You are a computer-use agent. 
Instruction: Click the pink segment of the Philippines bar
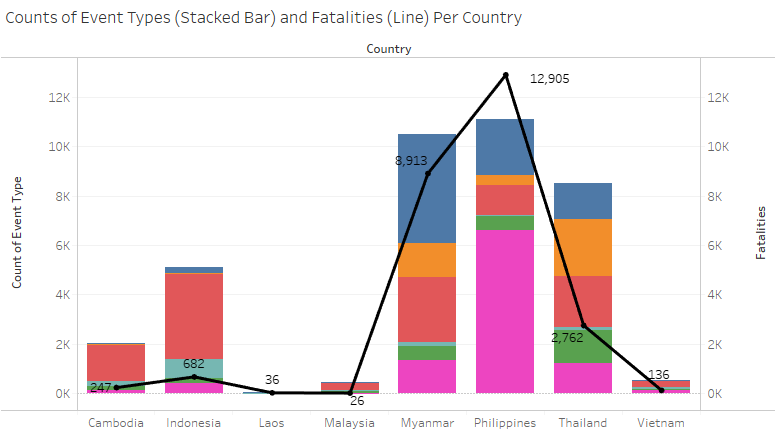(x=505, y=310)
